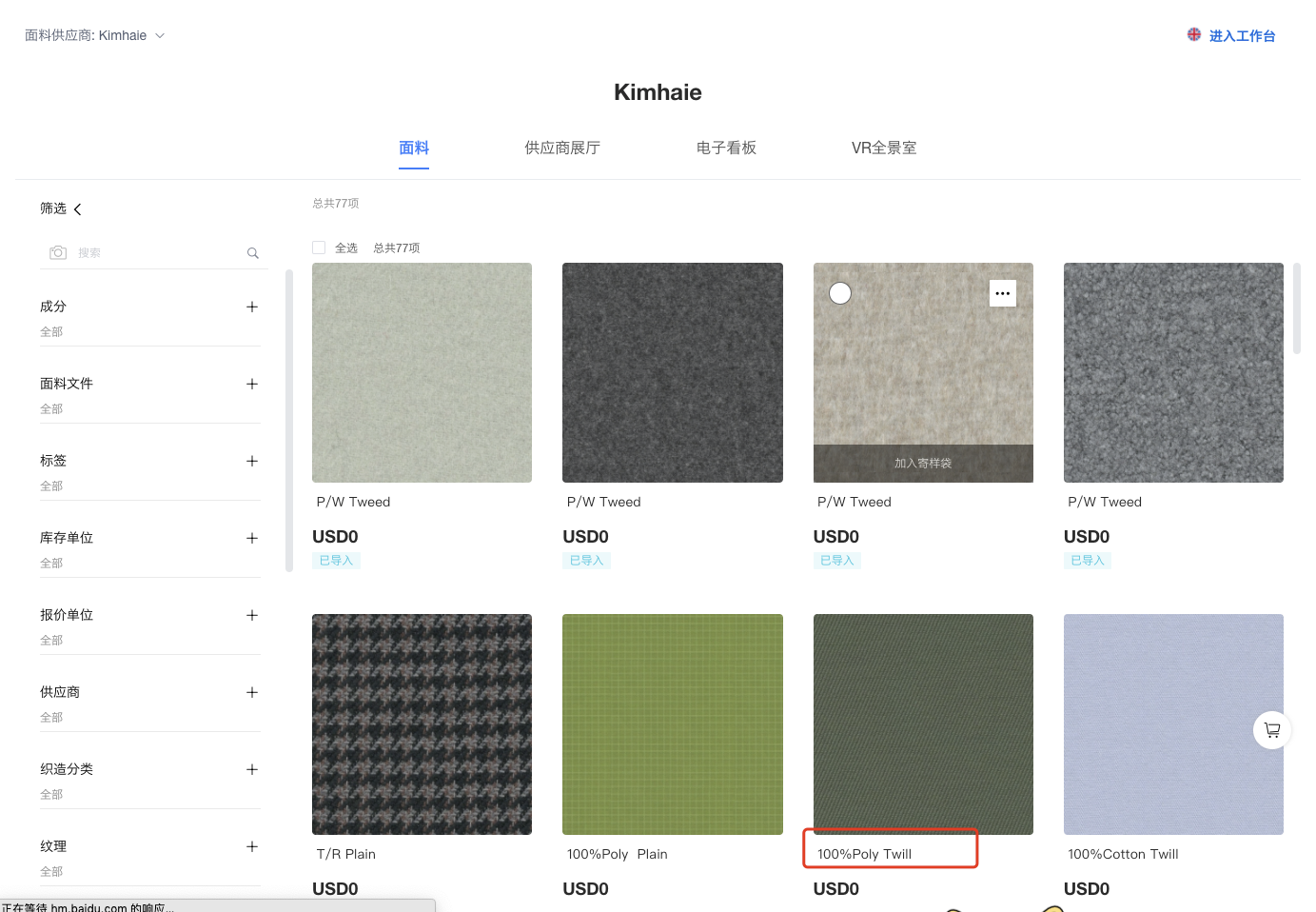Click the floating shopping cart icon
Viewport: 1316px width, 912px height.
coord(1271,730)
